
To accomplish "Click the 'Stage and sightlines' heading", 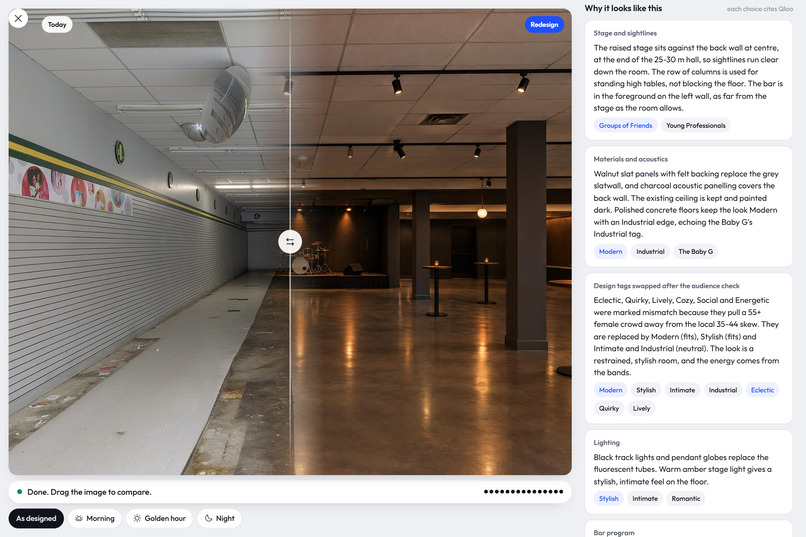I will [625, 33].
